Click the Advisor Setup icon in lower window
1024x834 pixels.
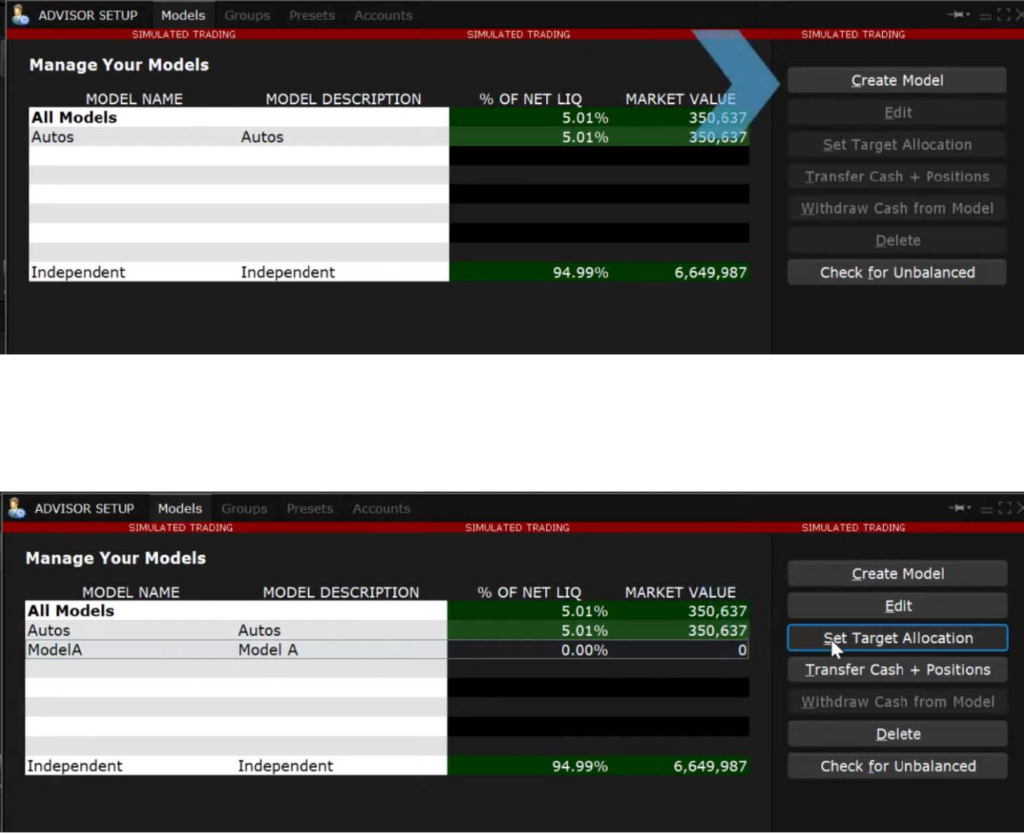click(17, 508)
